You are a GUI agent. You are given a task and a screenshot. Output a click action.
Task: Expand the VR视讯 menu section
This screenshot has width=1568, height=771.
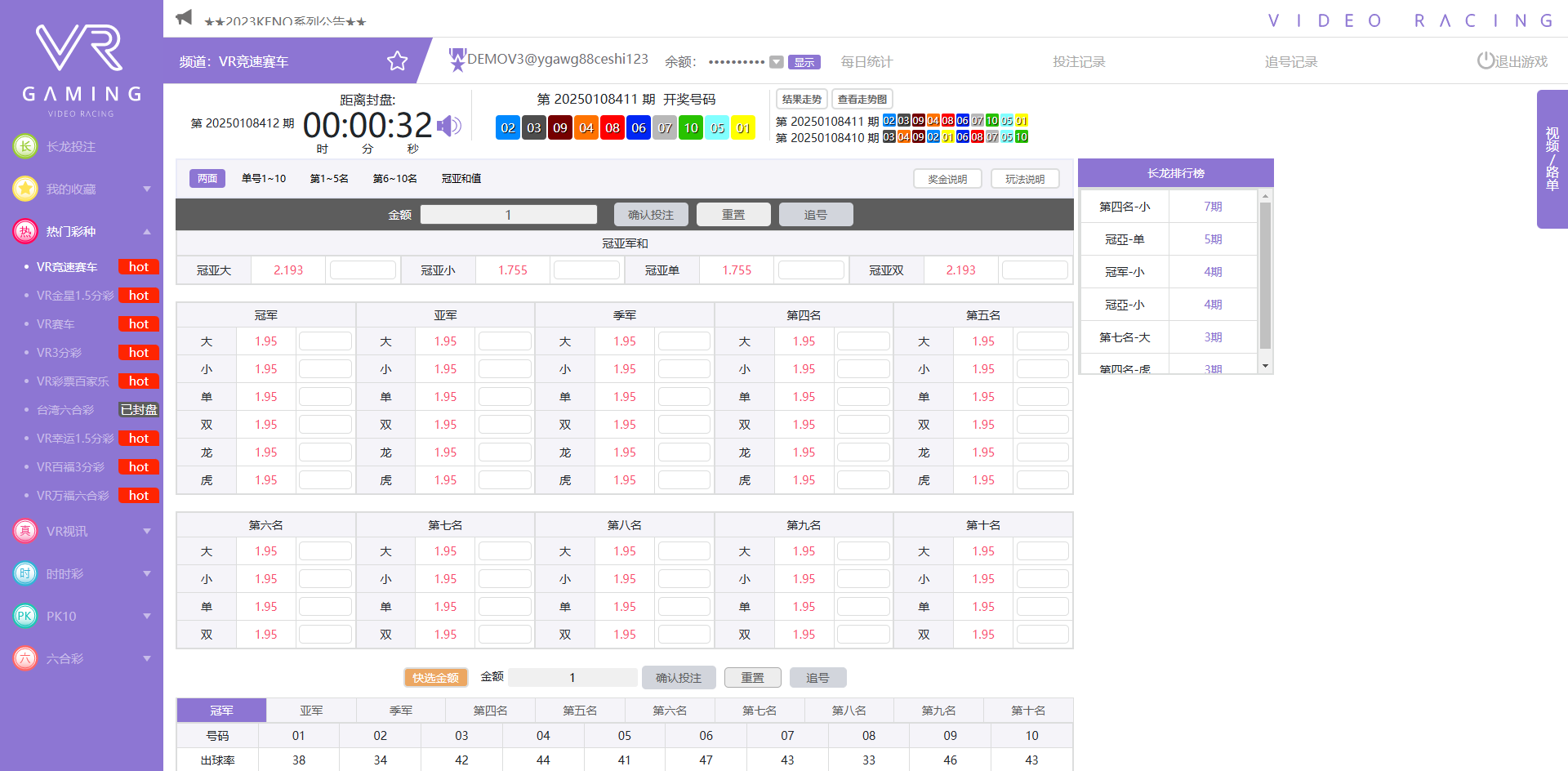tap(147, 531)
